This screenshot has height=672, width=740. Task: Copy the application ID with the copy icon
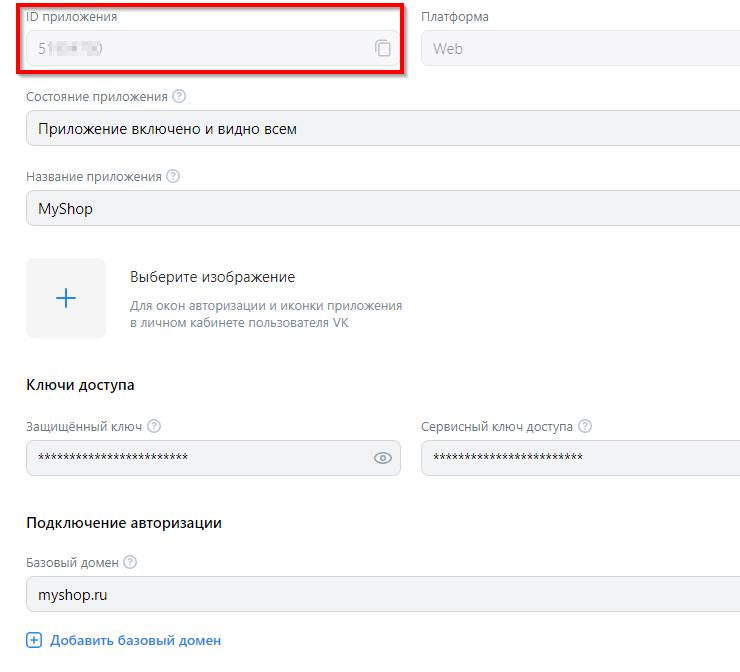coord(383,48)
